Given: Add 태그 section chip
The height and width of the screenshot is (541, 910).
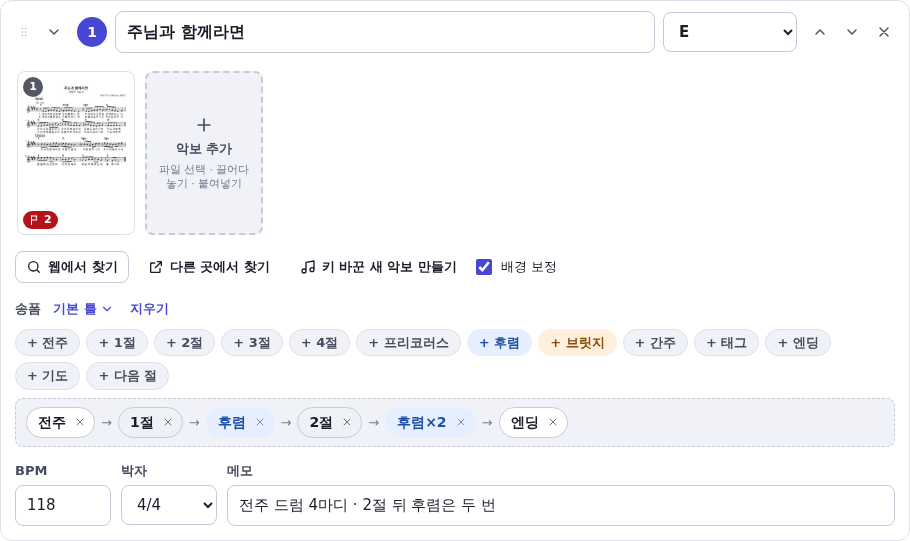Looking at the screenshot, I should point(726,342).
